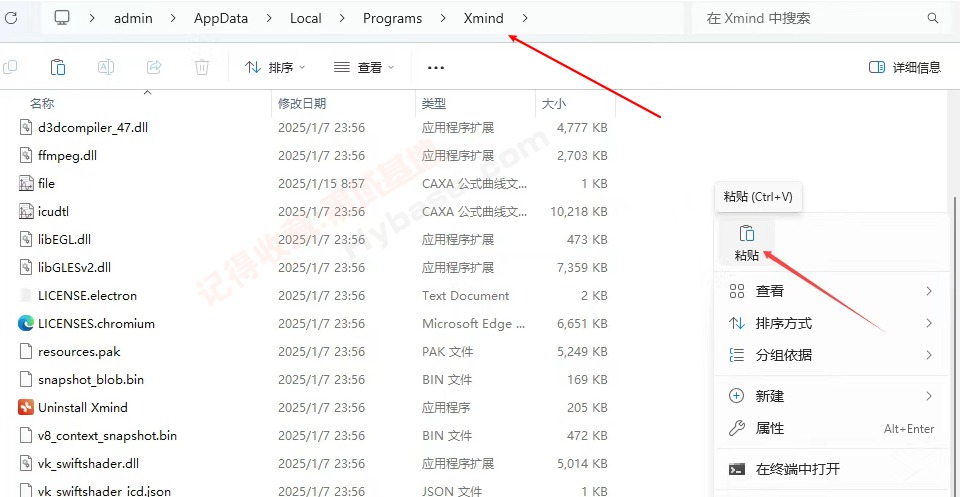This screenshot has width=960, height=497.
Task: Select the ffmpeg.dll file icon
Action: point(26,155)
